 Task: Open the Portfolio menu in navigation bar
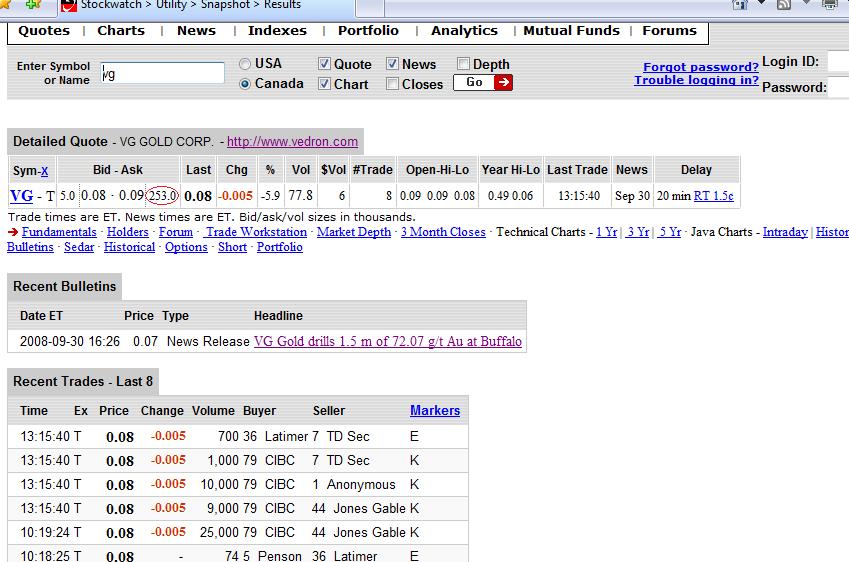[x=368, y=31]
